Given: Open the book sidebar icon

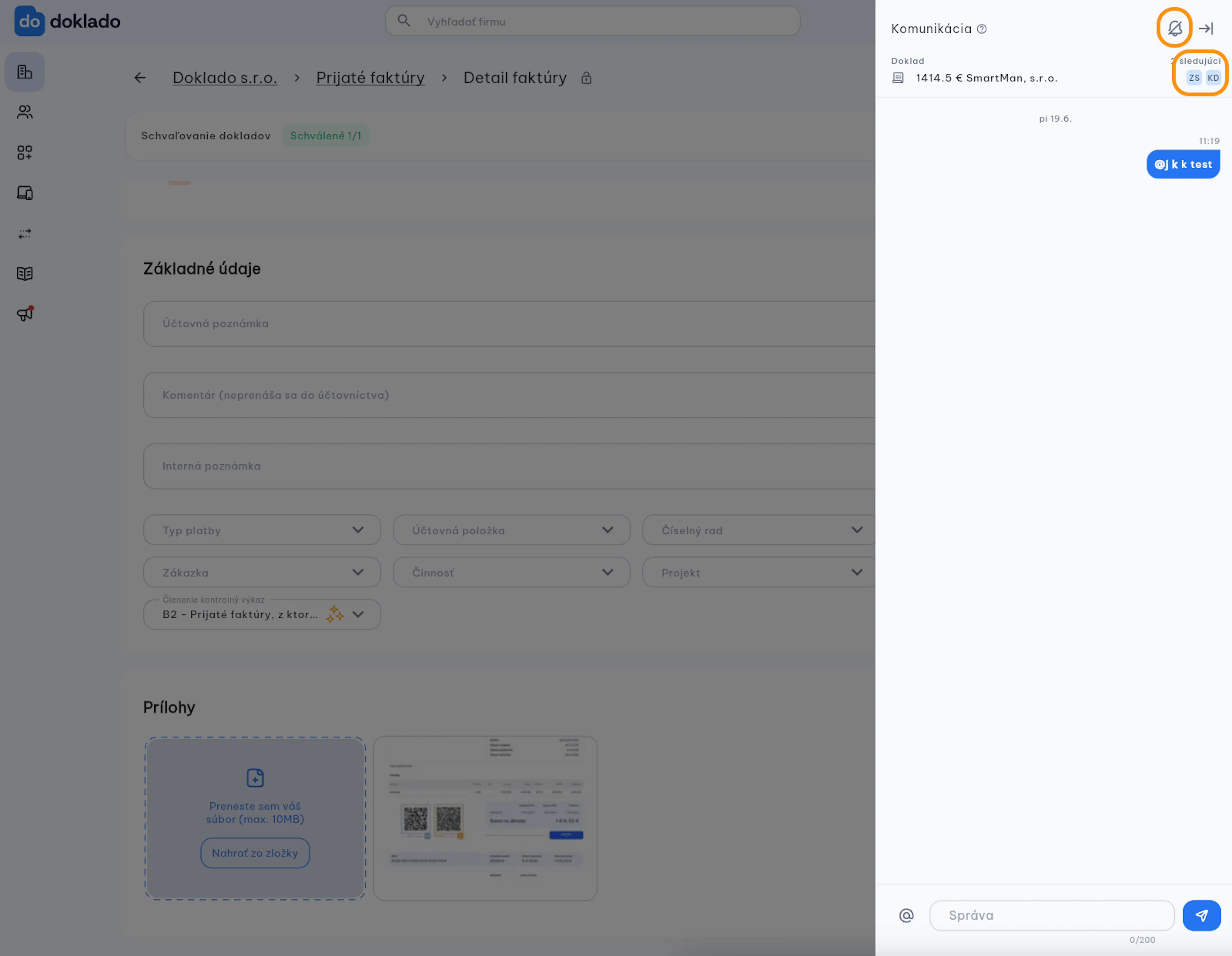Looking at the screenshot, I should (x=25, y=274).
